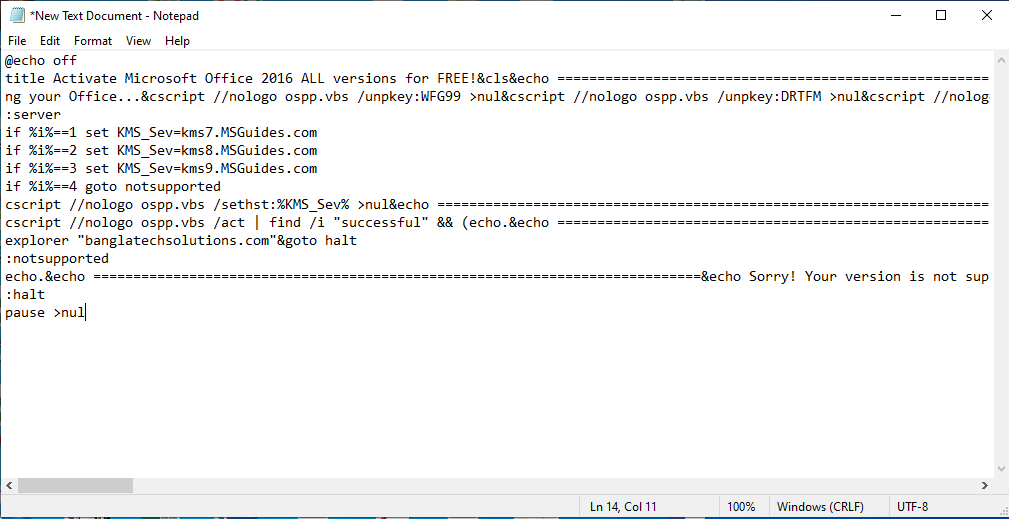Click the 100% zoom status entry
1009x519 pixels.
tap(741, 507)
